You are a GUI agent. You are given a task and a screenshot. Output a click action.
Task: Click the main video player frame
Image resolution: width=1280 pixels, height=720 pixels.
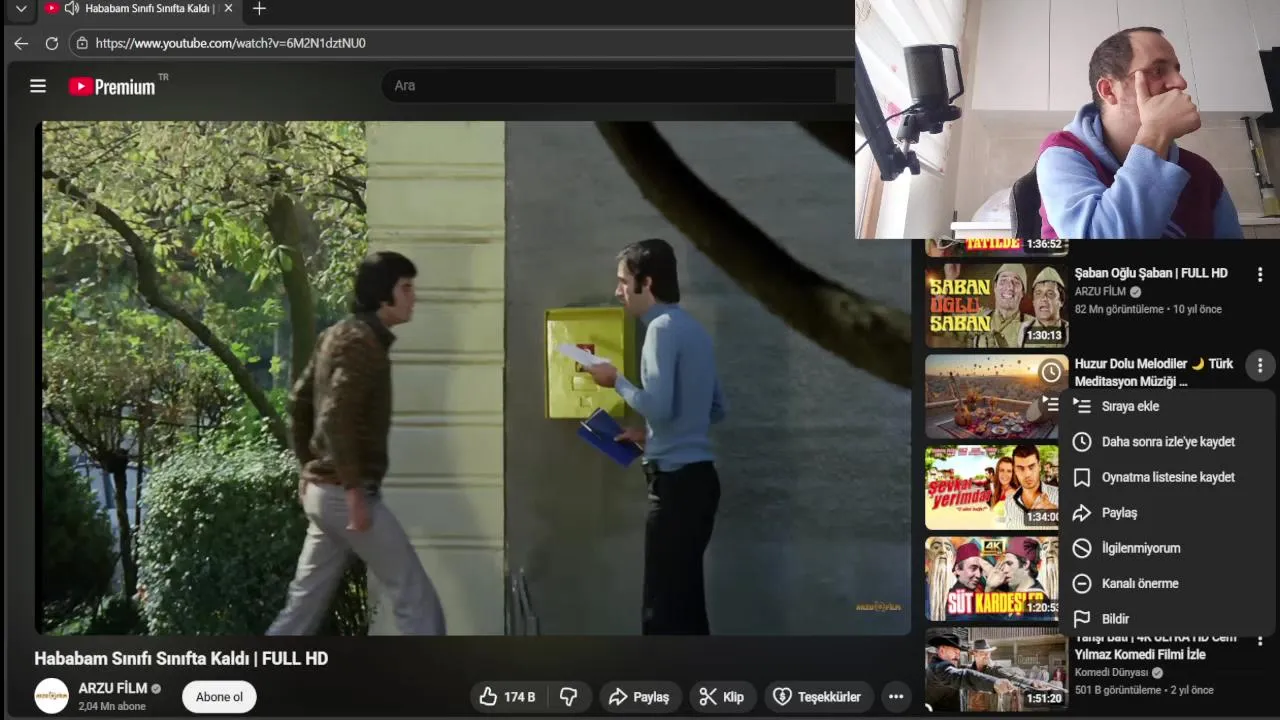(x=473, y=378)
